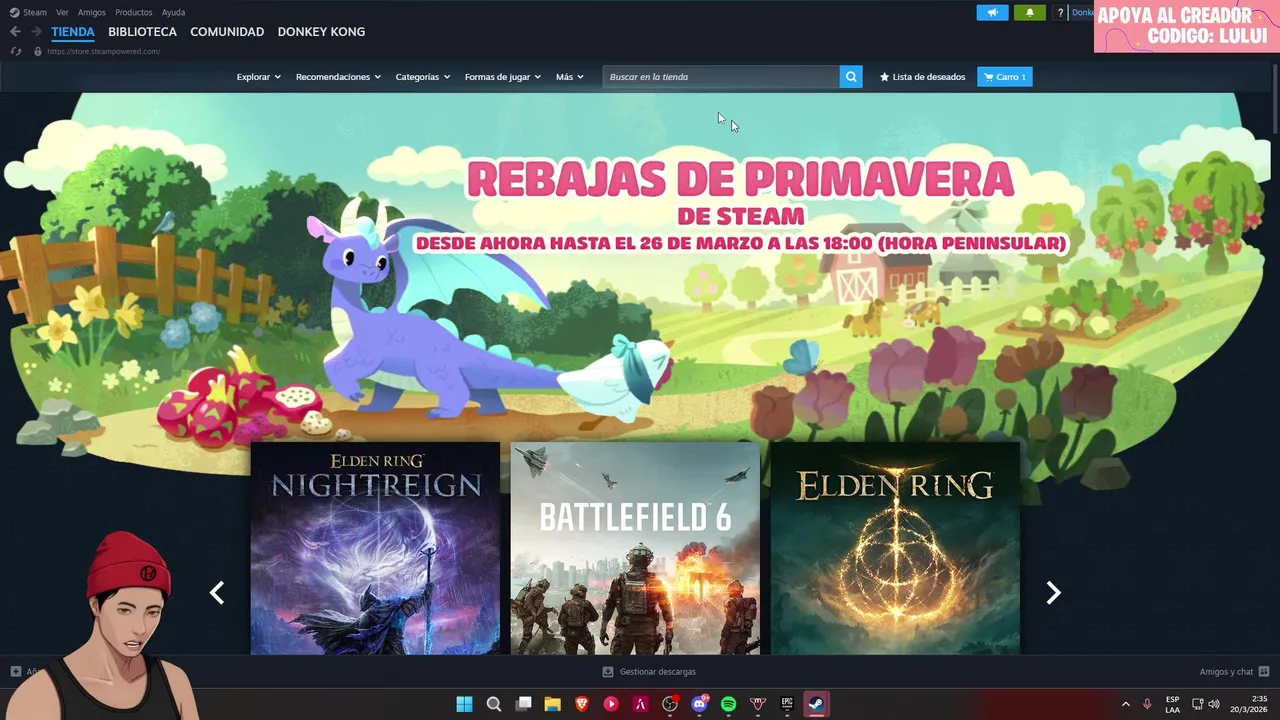The width and height of the screenshot is (1280, 720).
Task: Go back with the left arrow navigation
Action: point(15,32)
